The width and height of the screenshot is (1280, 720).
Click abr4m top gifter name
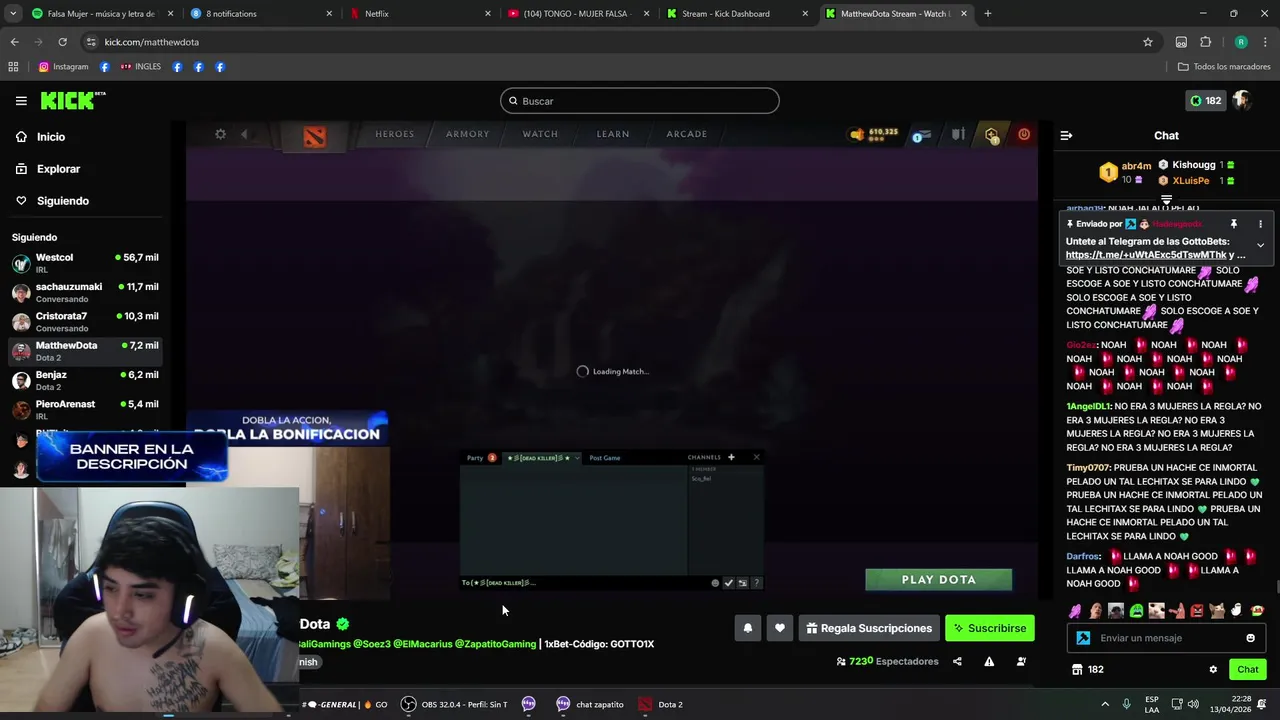point(1136,166)
